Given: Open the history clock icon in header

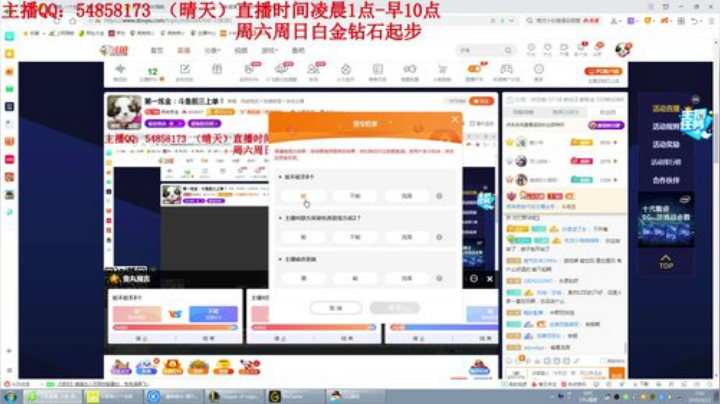Looking at the screenshot, I should [x=531, y=49].
